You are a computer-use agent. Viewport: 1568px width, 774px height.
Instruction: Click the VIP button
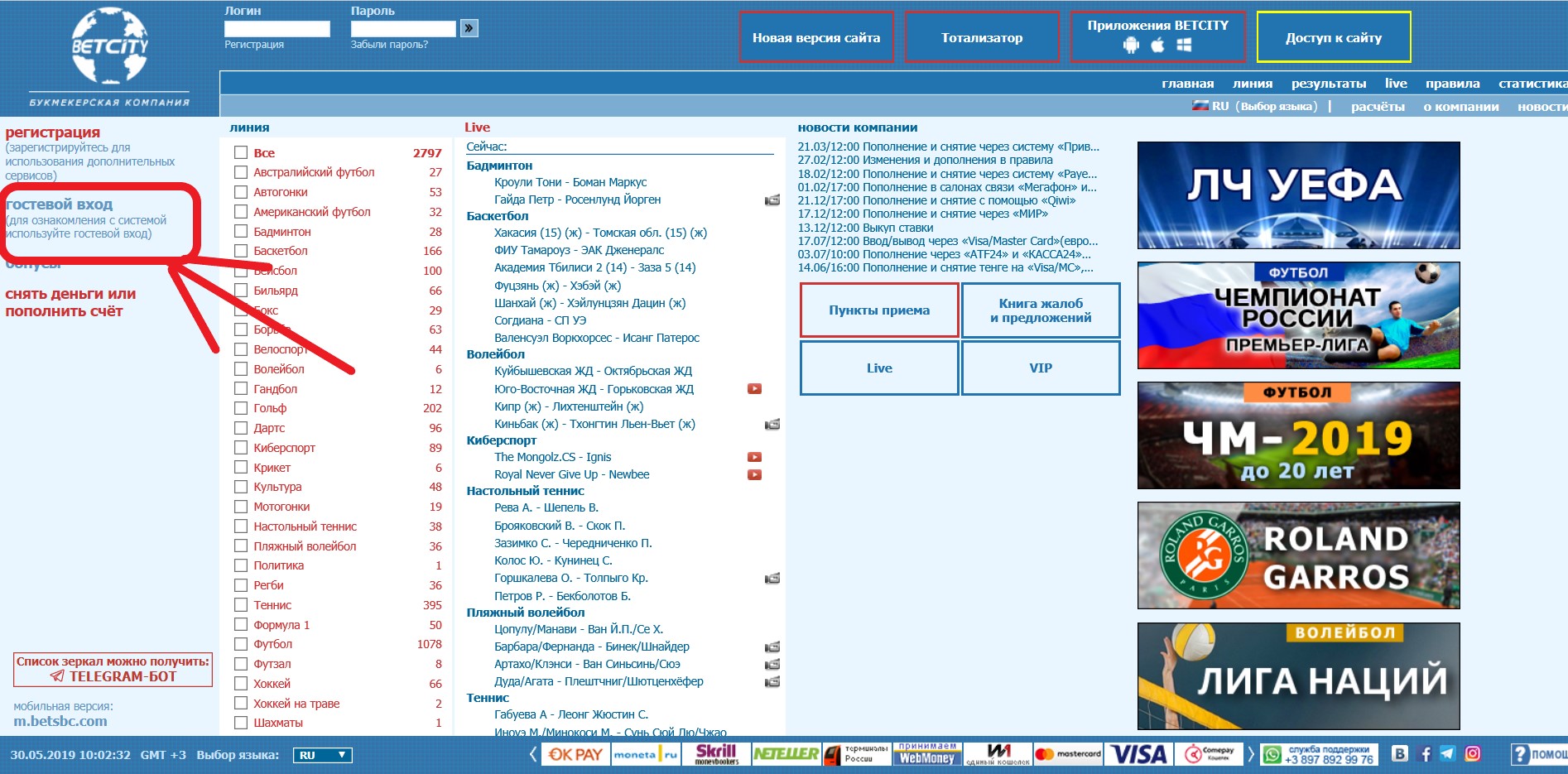1041,368
